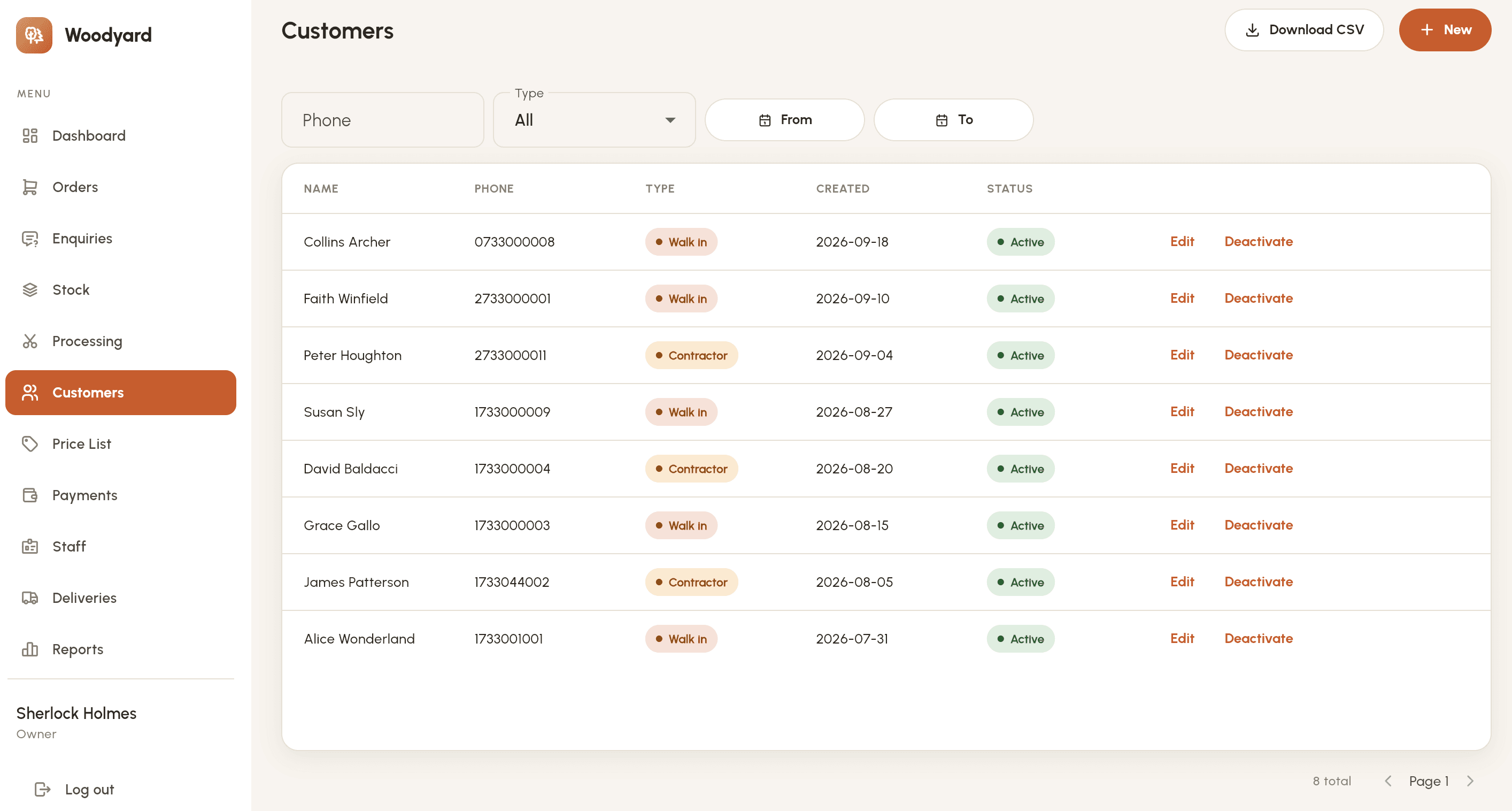This screenshot has height=811, width=1512.
Task: Open the To date picker
Action: coord(953,120)
